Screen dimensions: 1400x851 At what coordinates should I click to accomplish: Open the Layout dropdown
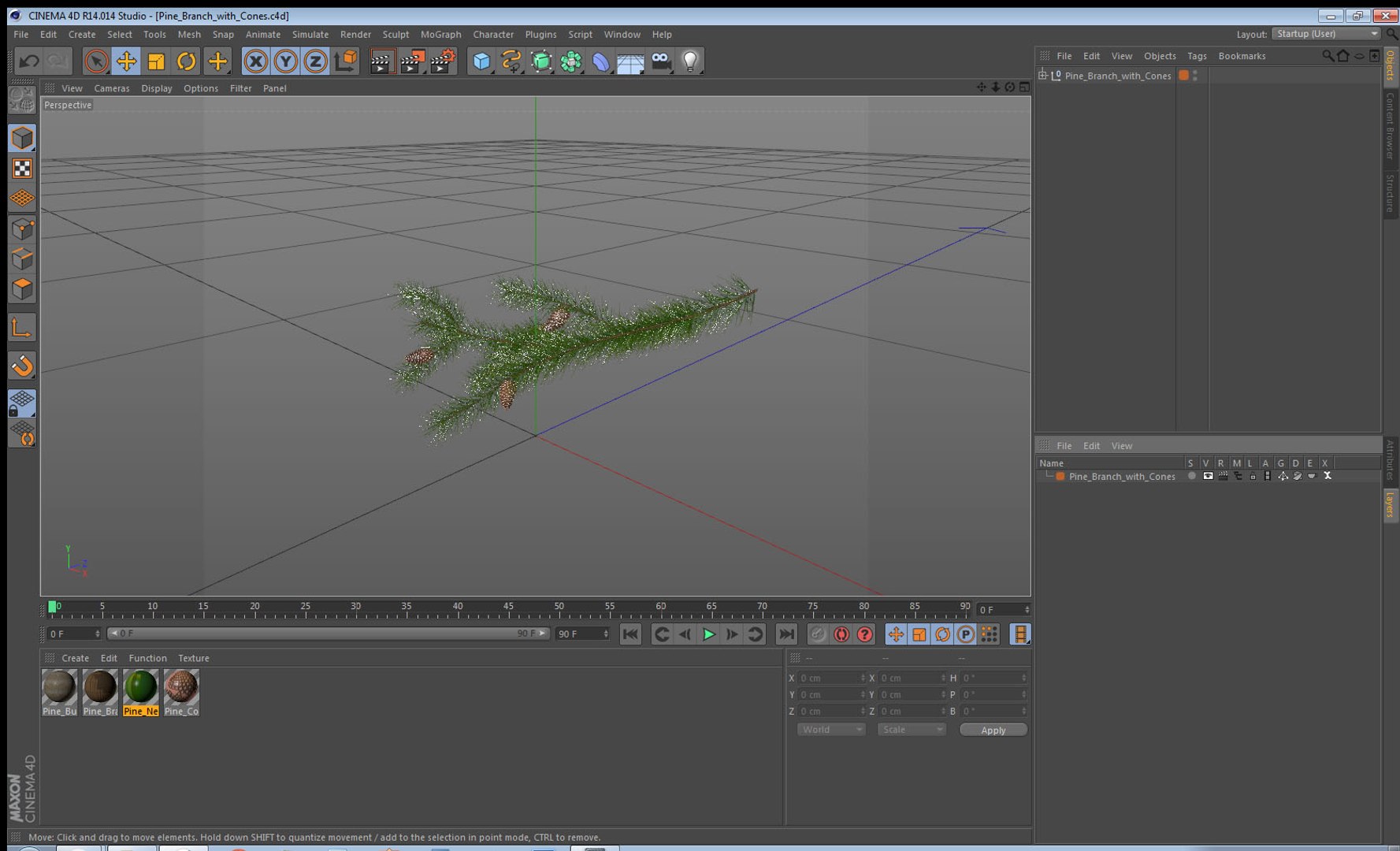coord(1327,34)
